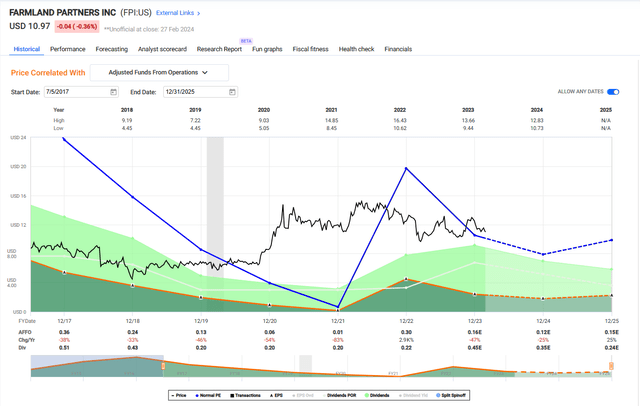Screen dimensions: 640x406
Task: Toggle Dividends POR in legend
Action: (x=340, y=395)
